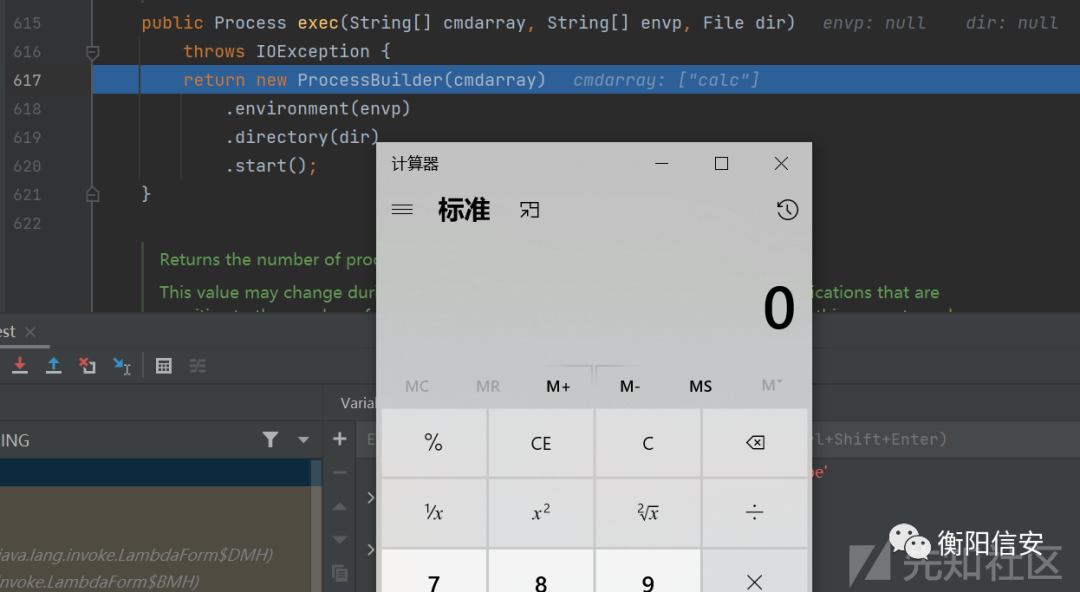Screen dimensions: 1080x592
Task: Click the MR memory recall button
Action: tap(488, 387)
